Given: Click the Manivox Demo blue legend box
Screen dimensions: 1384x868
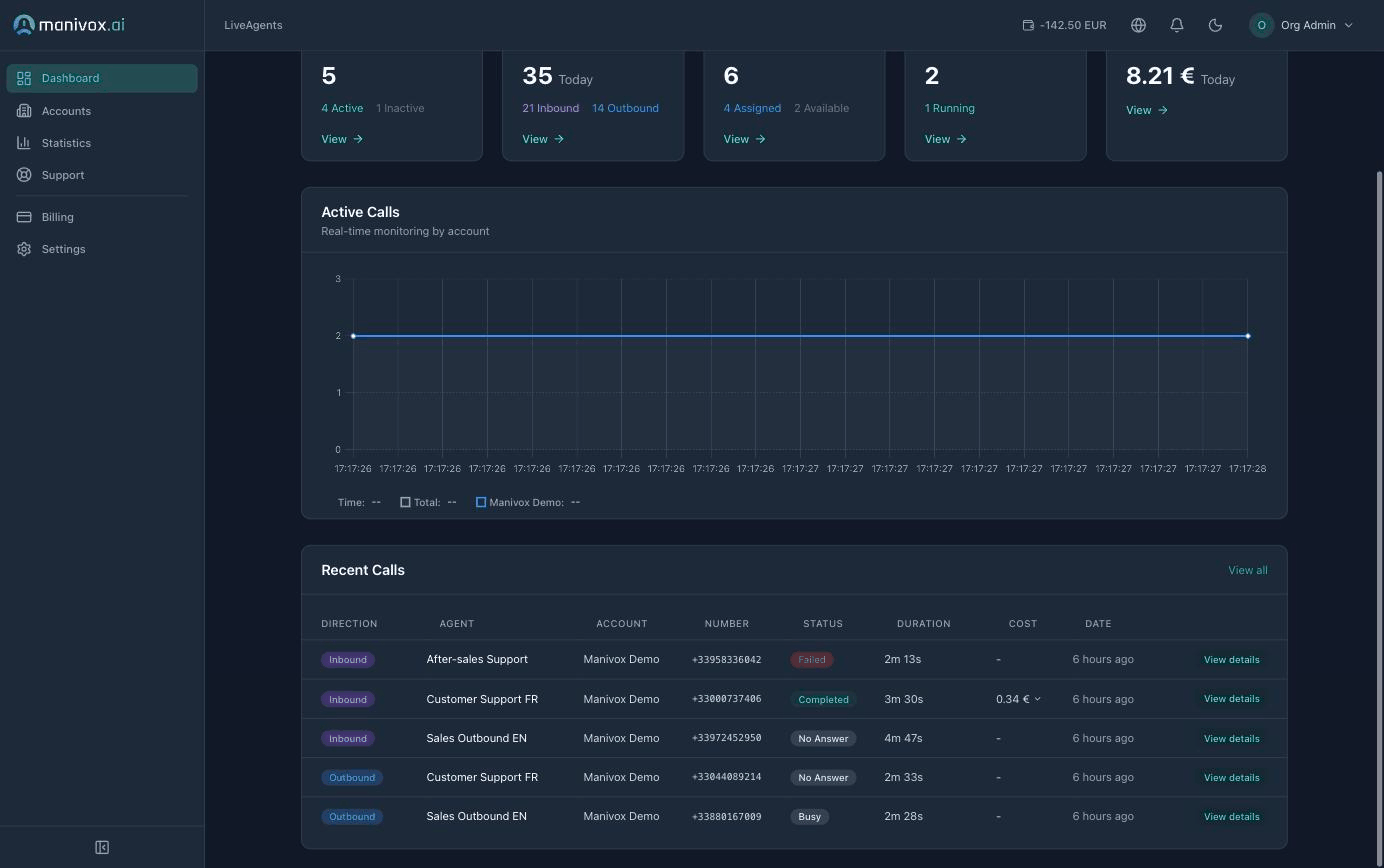Looking at the screenshot, I should click(481, 502).
